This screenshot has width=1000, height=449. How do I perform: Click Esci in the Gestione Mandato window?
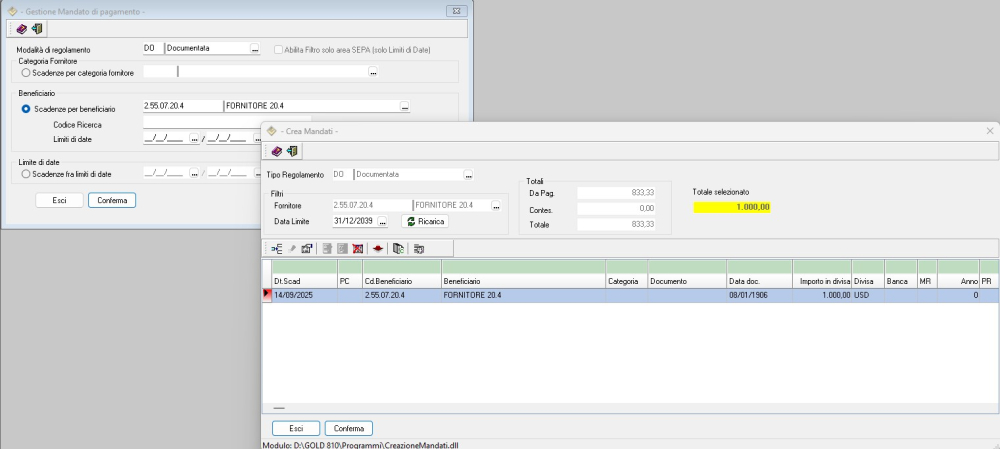59,200
